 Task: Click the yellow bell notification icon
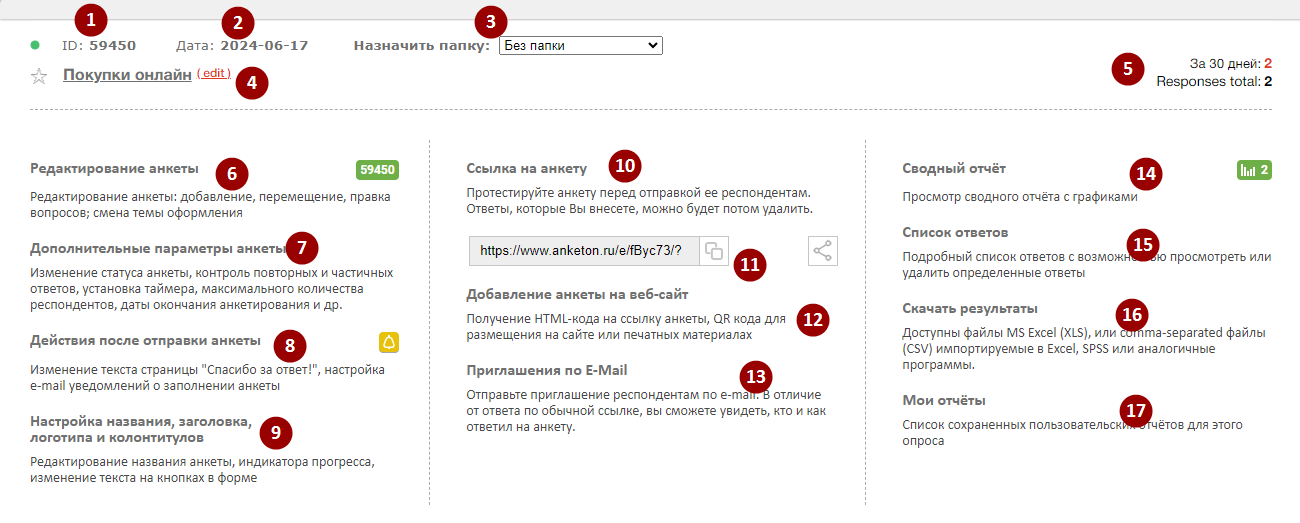point(389,343)
